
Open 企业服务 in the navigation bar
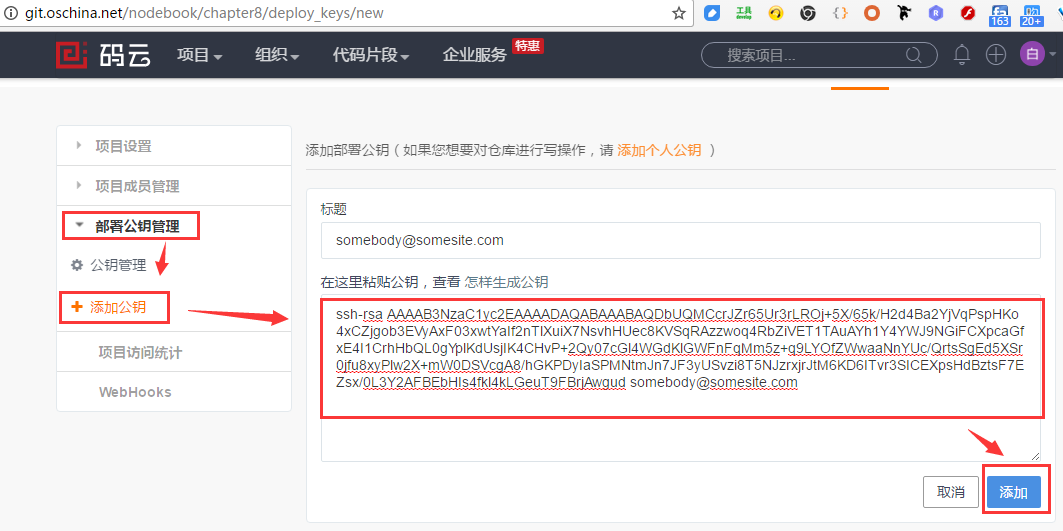coord(475,55)
